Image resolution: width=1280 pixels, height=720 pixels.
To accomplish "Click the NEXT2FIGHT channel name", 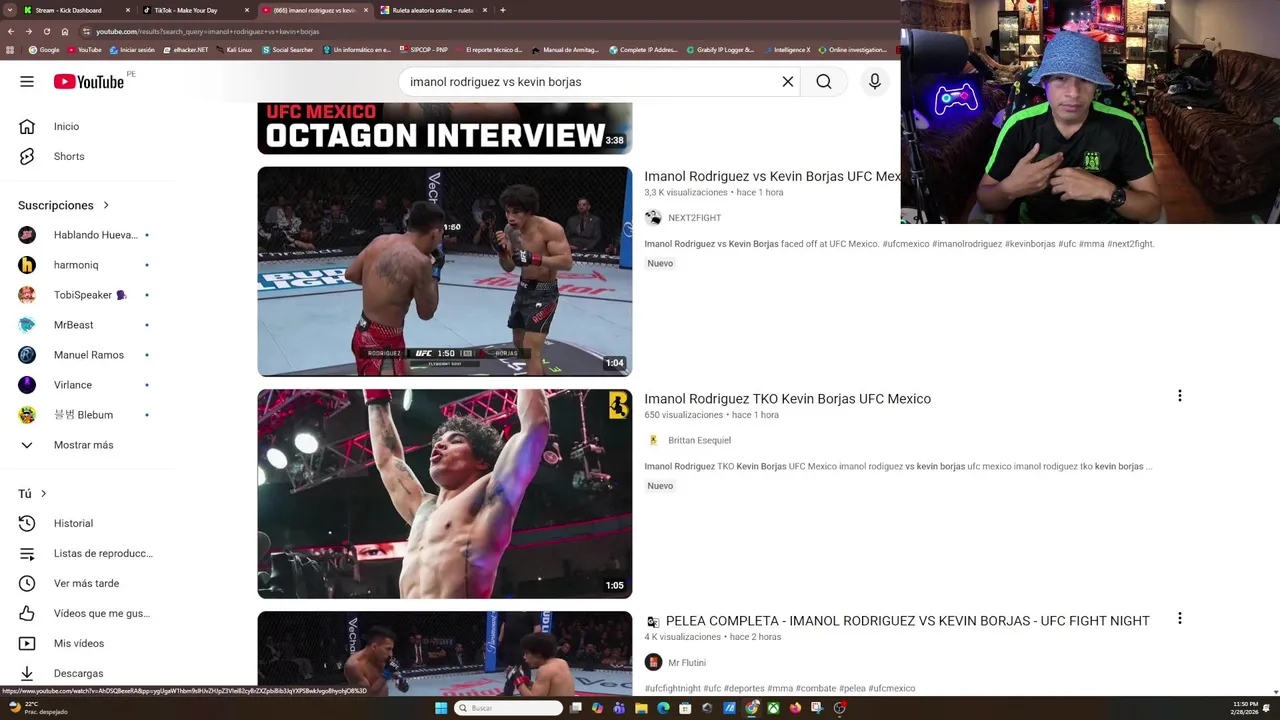I will tap(694, 217).
